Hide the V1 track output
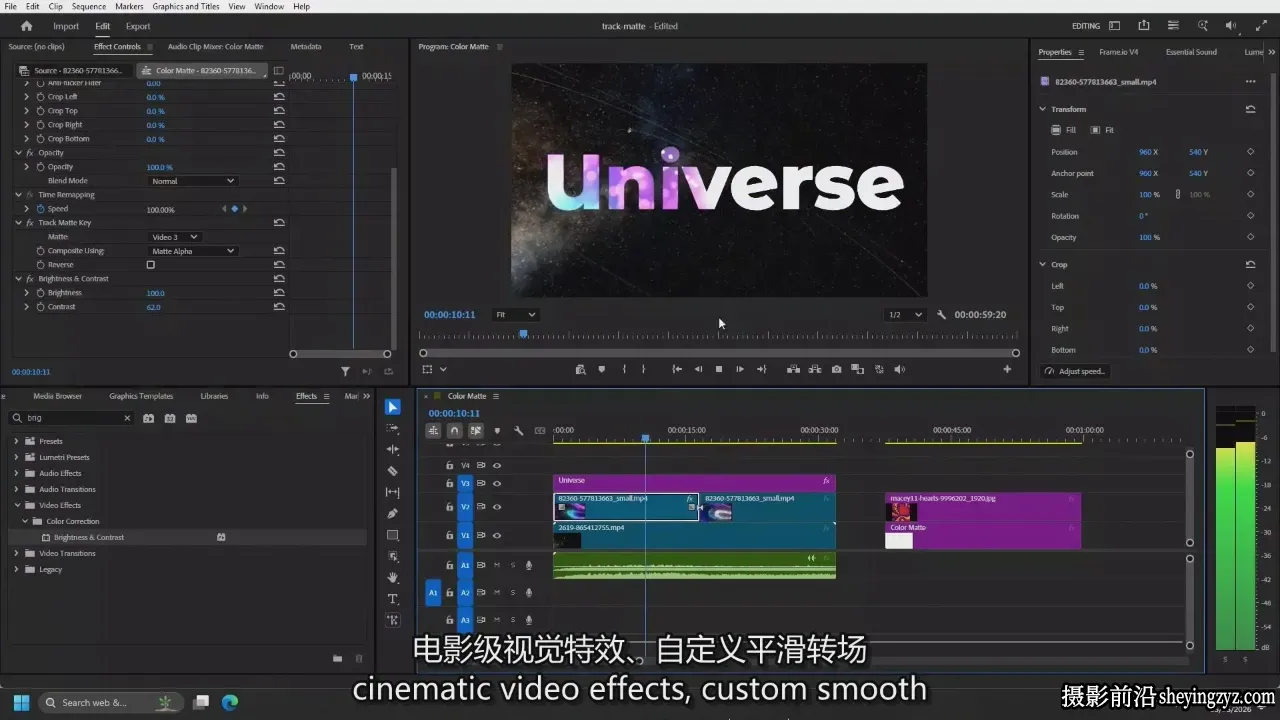The height and width of the screenshot is (720, 1280). pyautogui.click(x=496, y=536)
